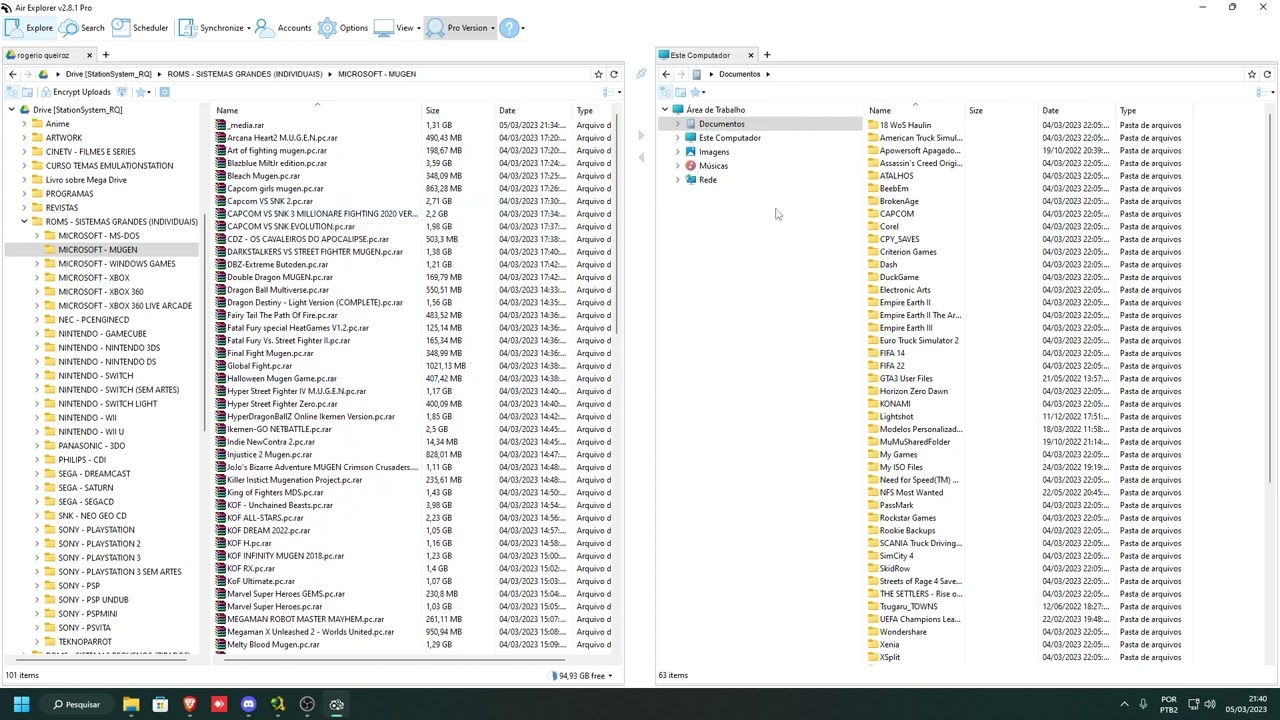Add a new tab in right pane

[x=768, y=55]
